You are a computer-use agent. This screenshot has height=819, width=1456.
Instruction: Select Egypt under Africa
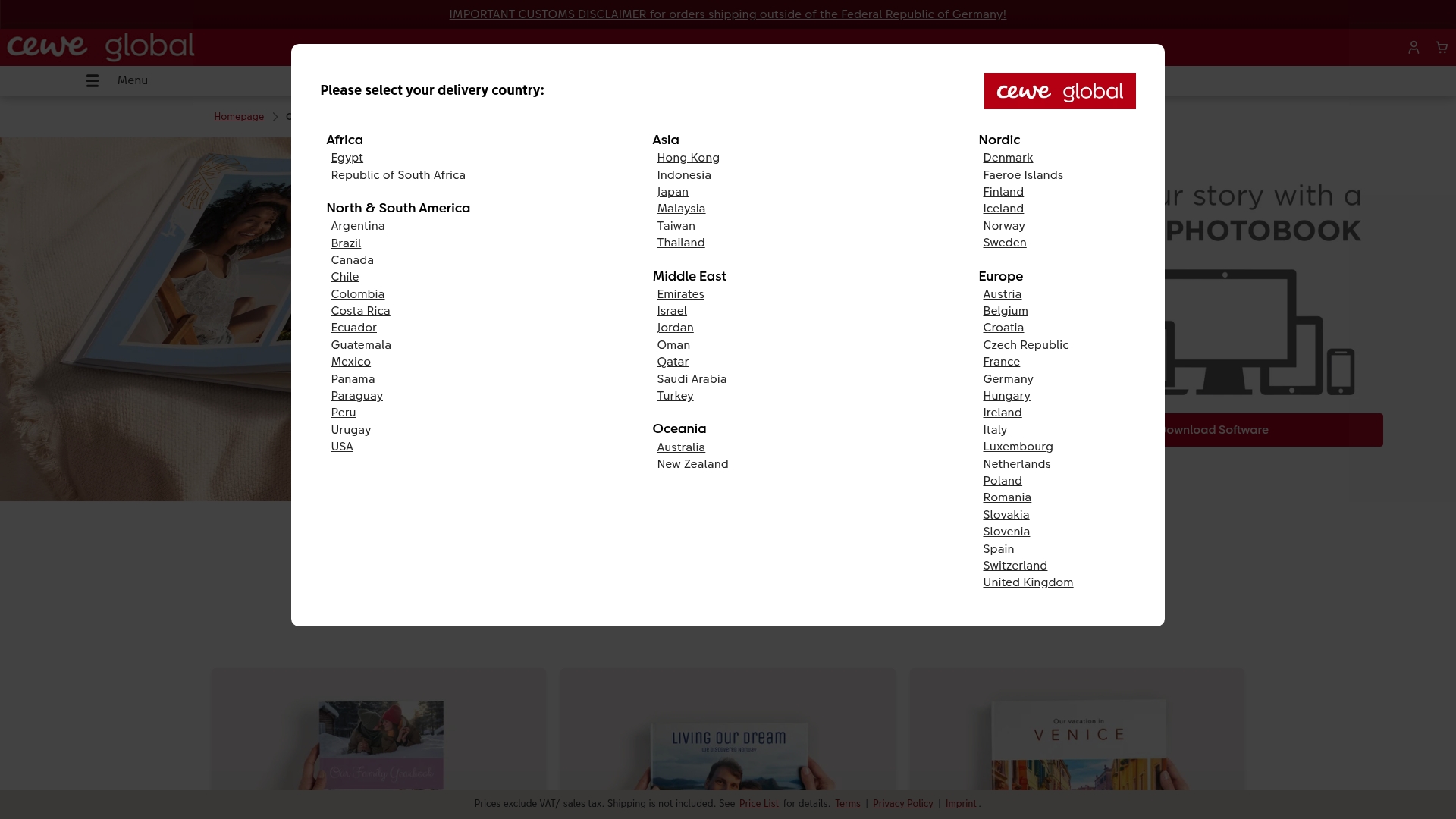(x=347, y=158)
